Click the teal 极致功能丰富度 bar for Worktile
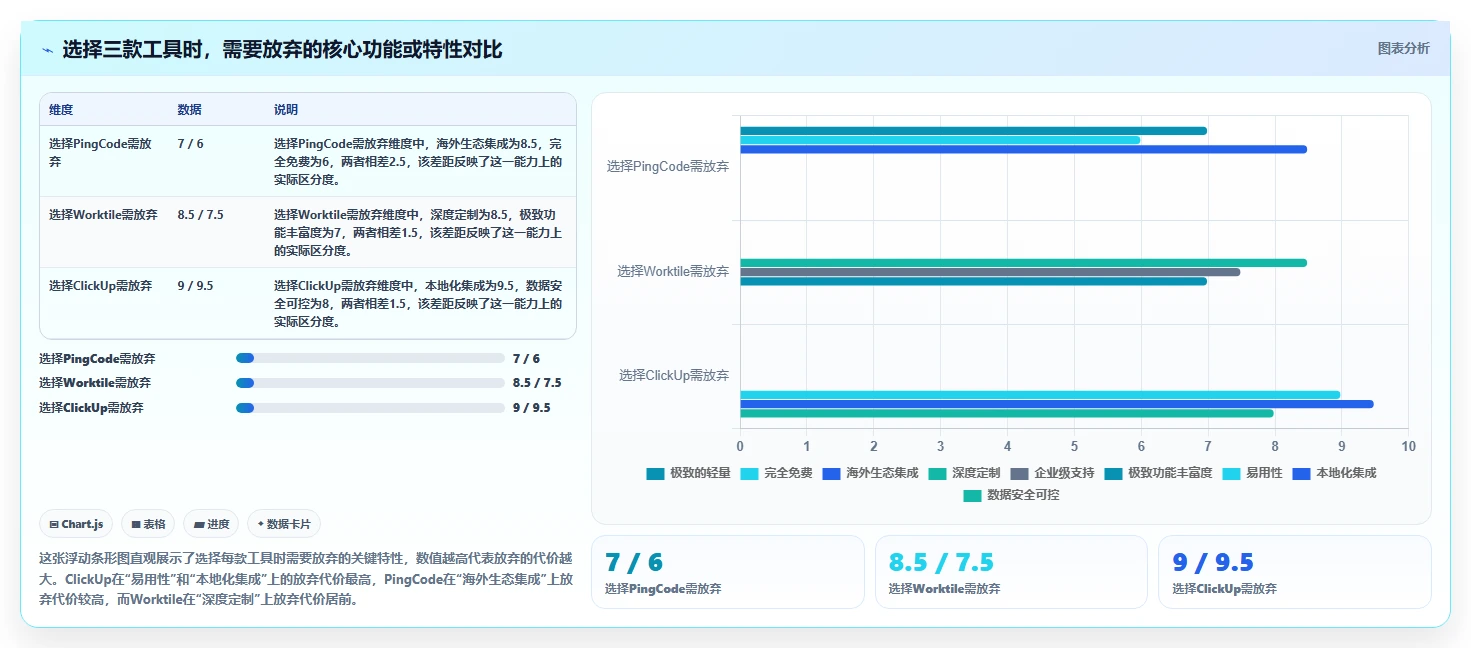Viewport: 1471px width, 648px height. 973,281
